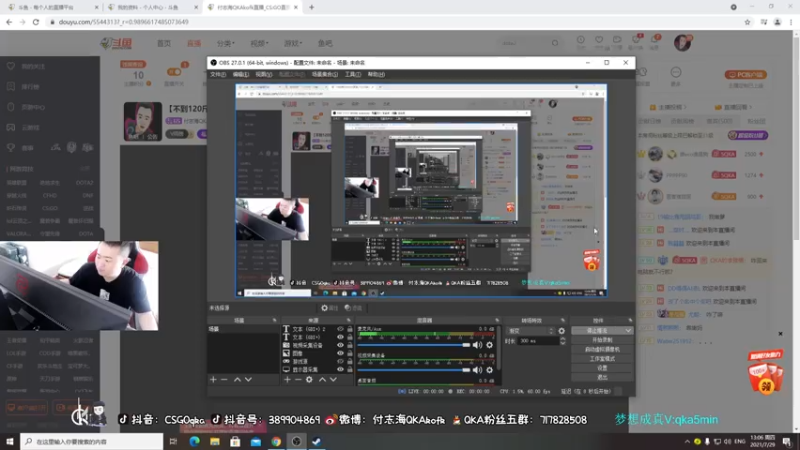This screenshot has width=800, height=450.
Task: Open second mixer channel settings gear
Action: coord(490,370)
